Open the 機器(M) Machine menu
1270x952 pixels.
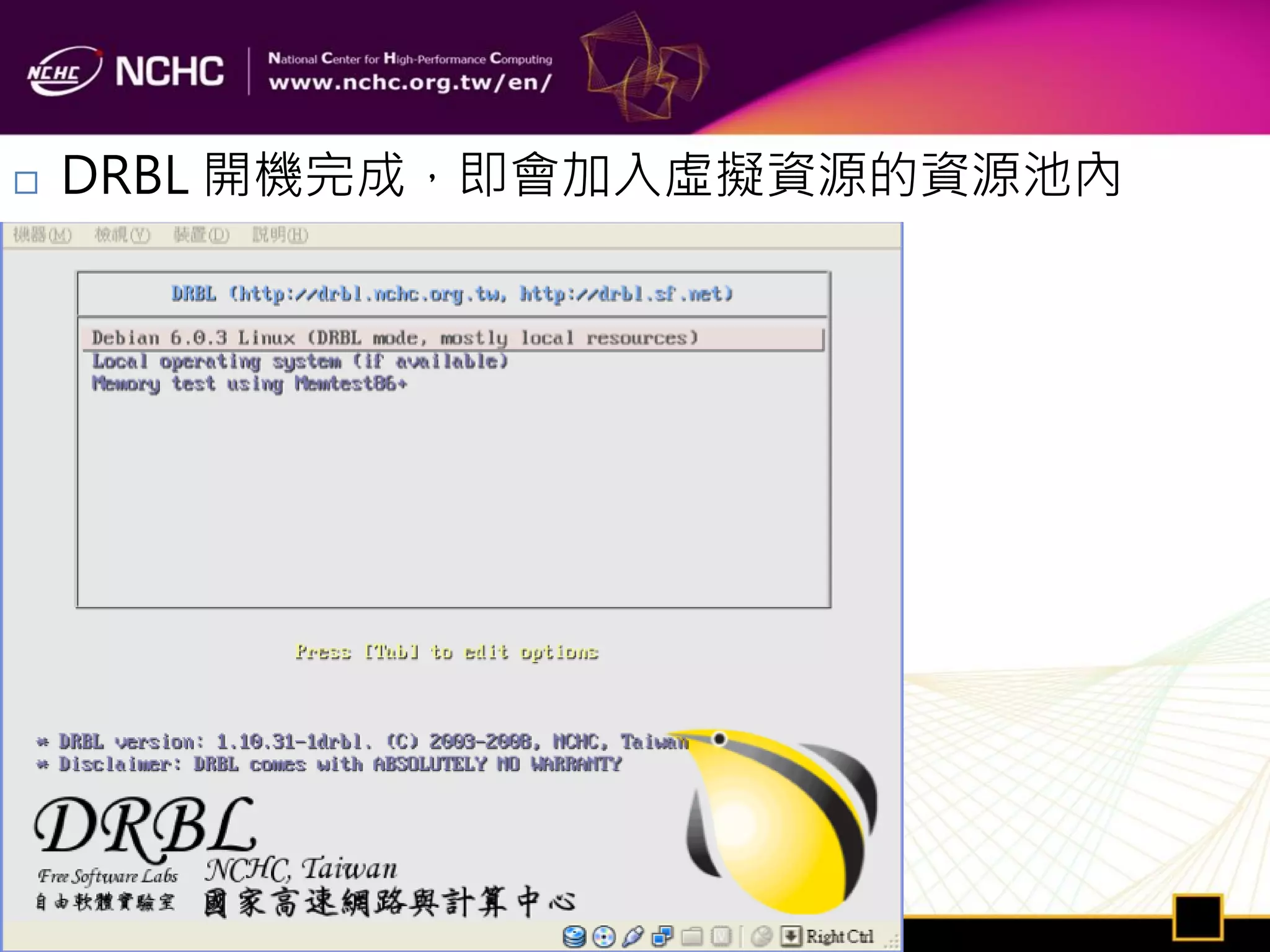click(42, 236)
